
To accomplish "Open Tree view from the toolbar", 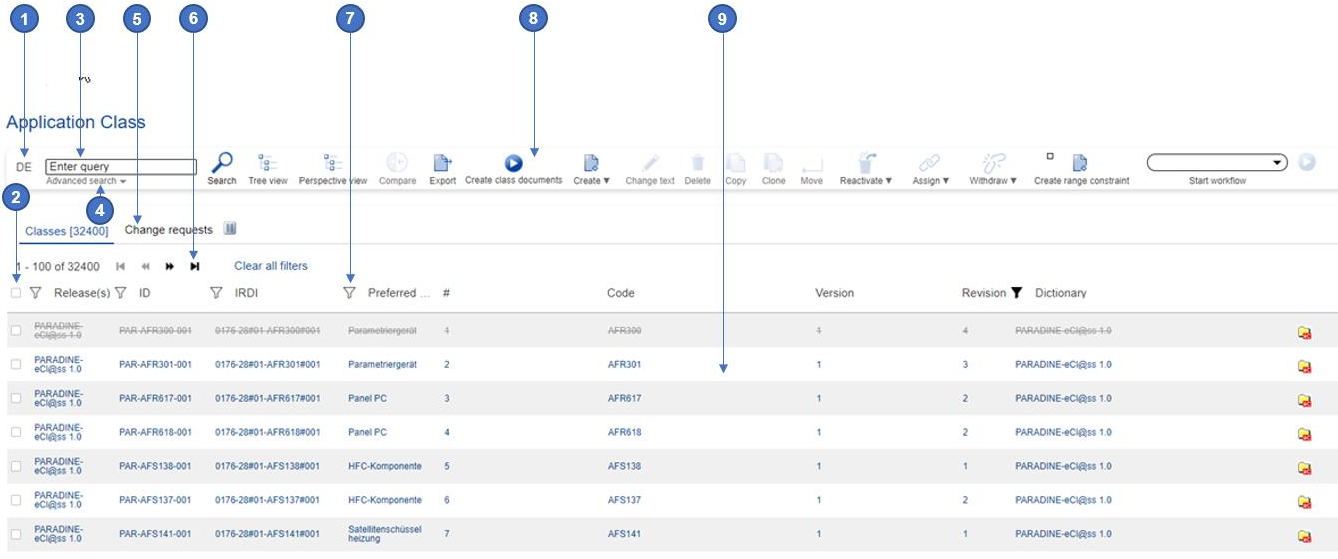I will (267, 163).
